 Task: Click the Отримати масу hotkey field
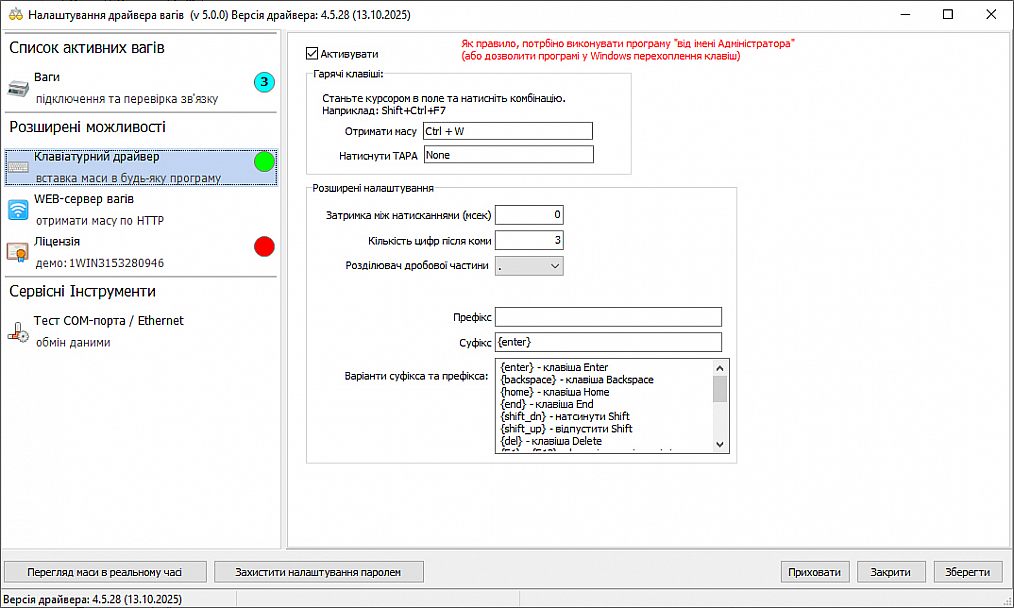tap(507, 131)
